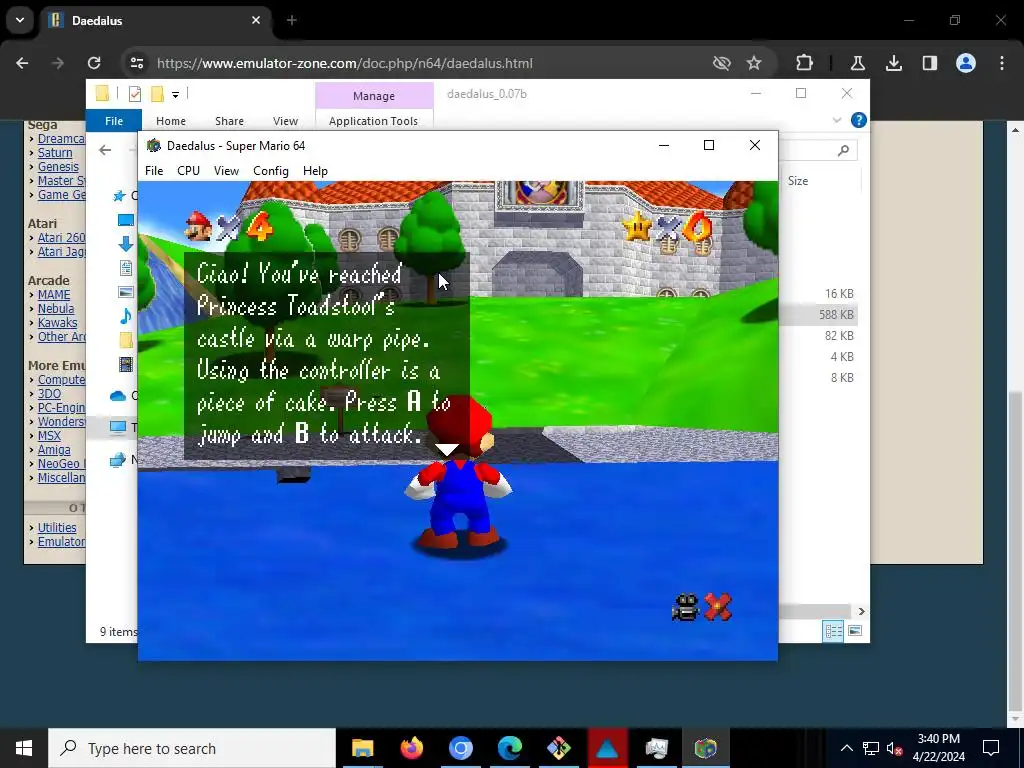Open Chrome three-dot menu
This screenshot has width=1024, height=768.
point(1002,63)
